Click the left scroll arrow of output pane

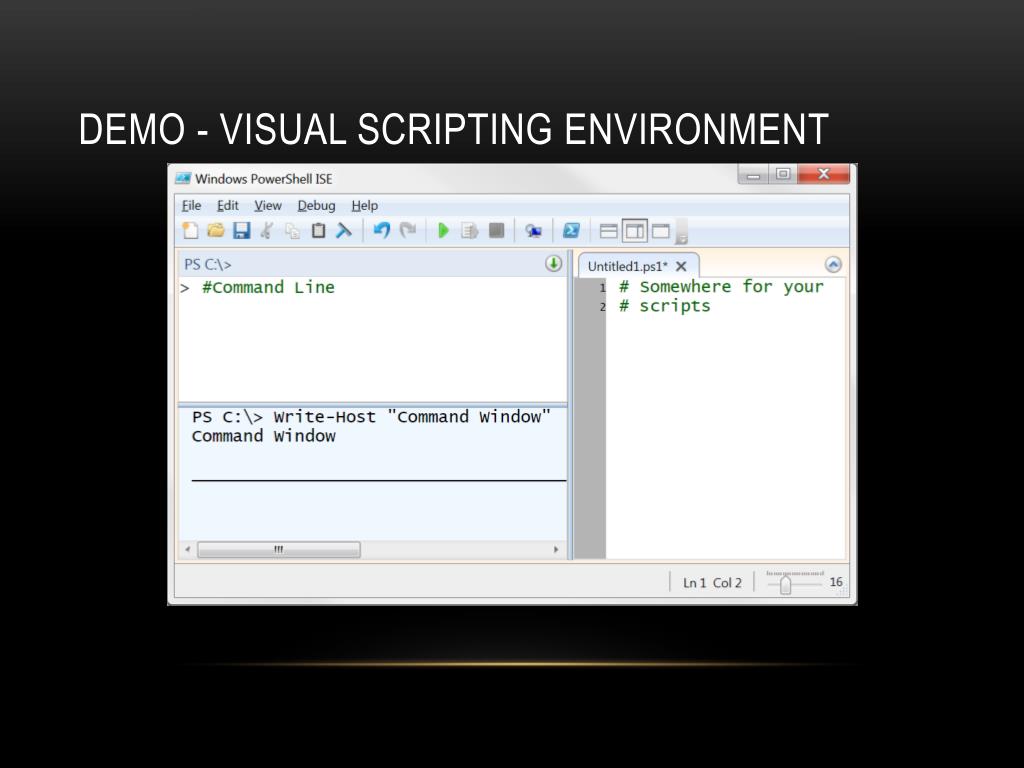(x=187, y=550)
